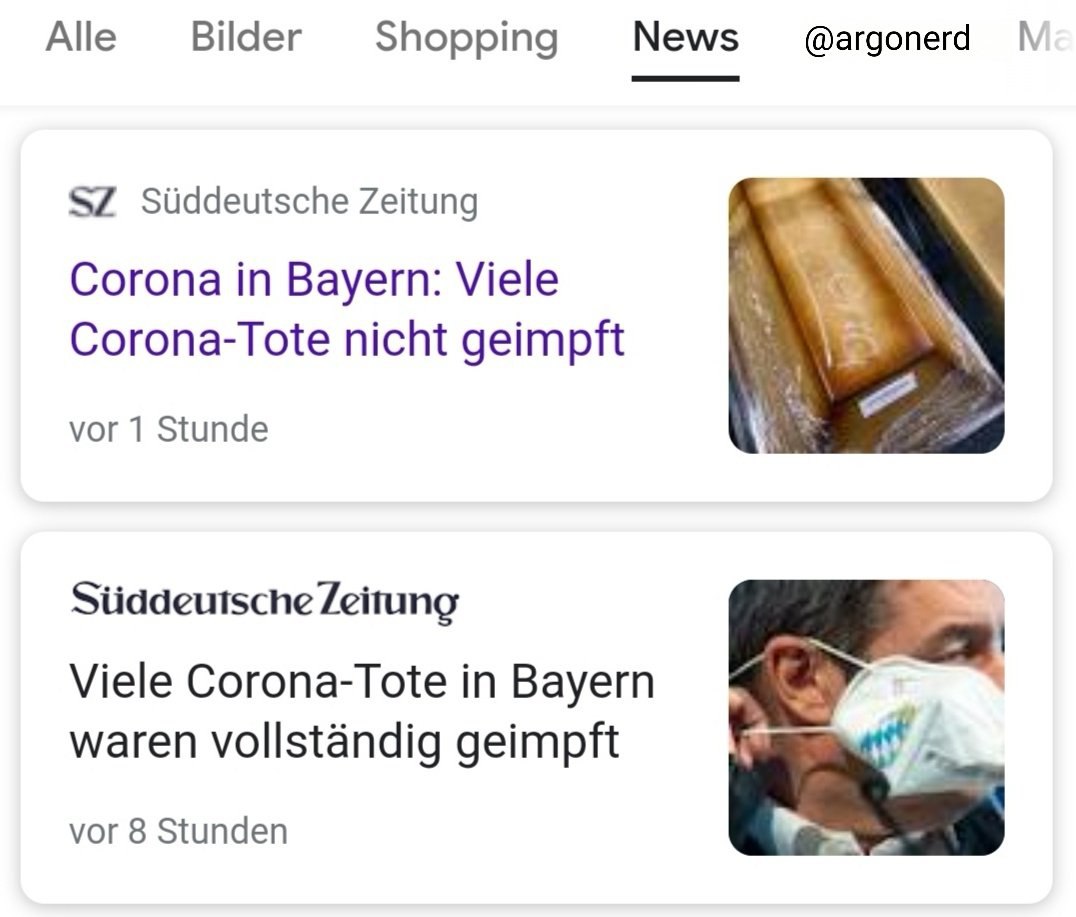
Task: Select the News tab
Action: (685, 38)
